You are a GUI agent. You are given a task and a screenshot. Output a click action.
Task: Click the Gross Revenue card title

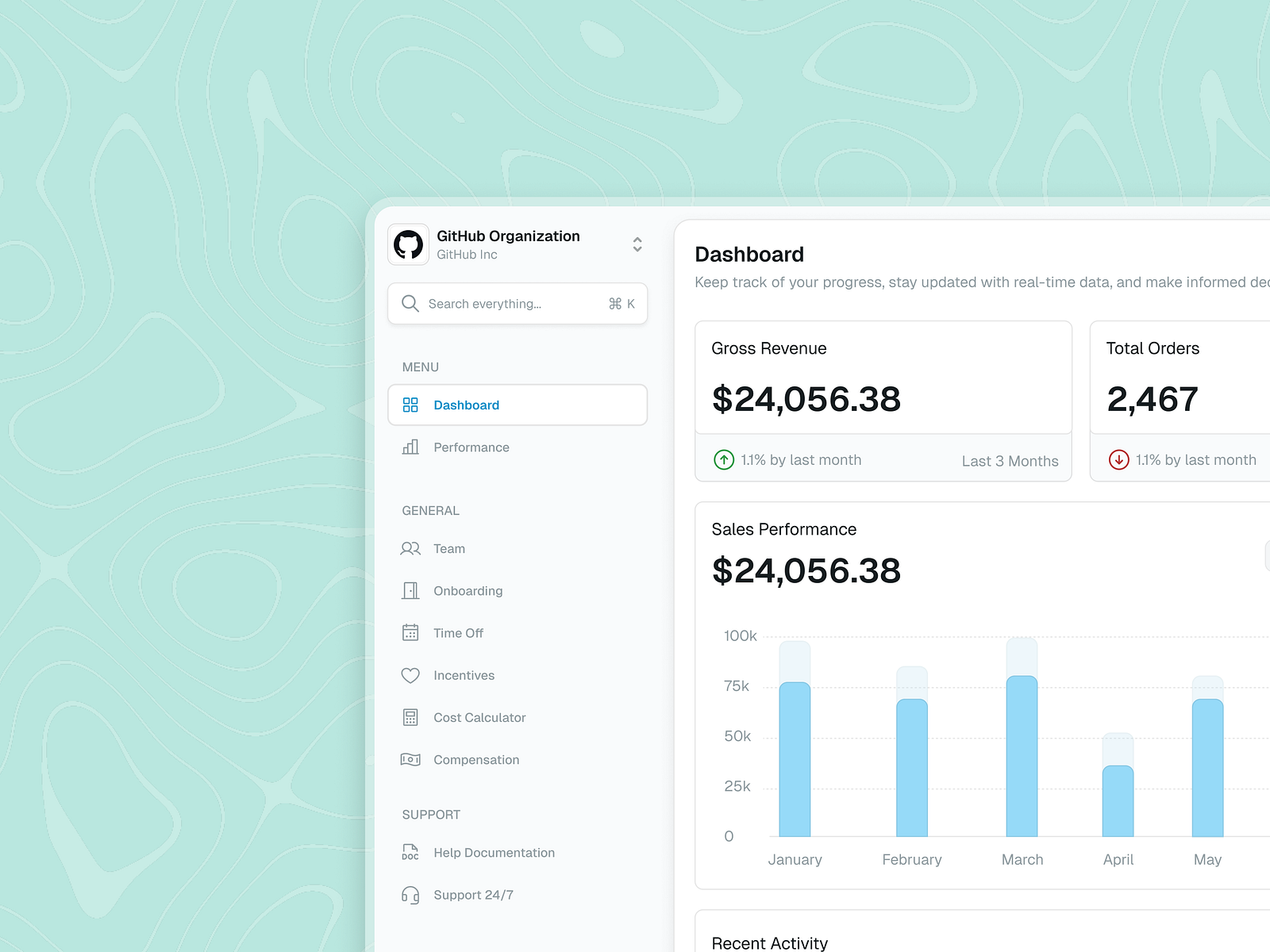point(769,349)
